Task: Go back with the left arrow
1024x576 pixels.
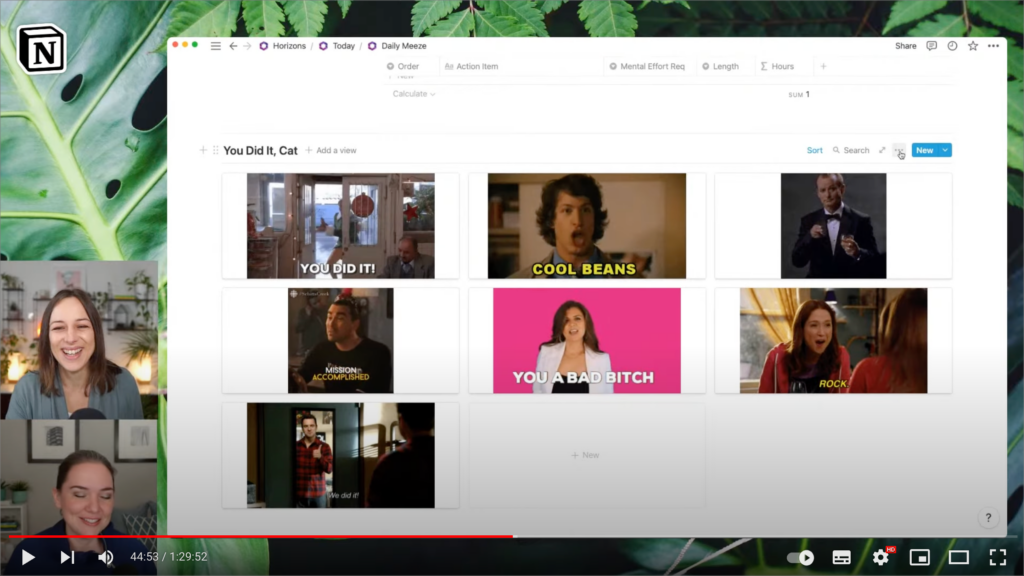Action: click(233, 46)
